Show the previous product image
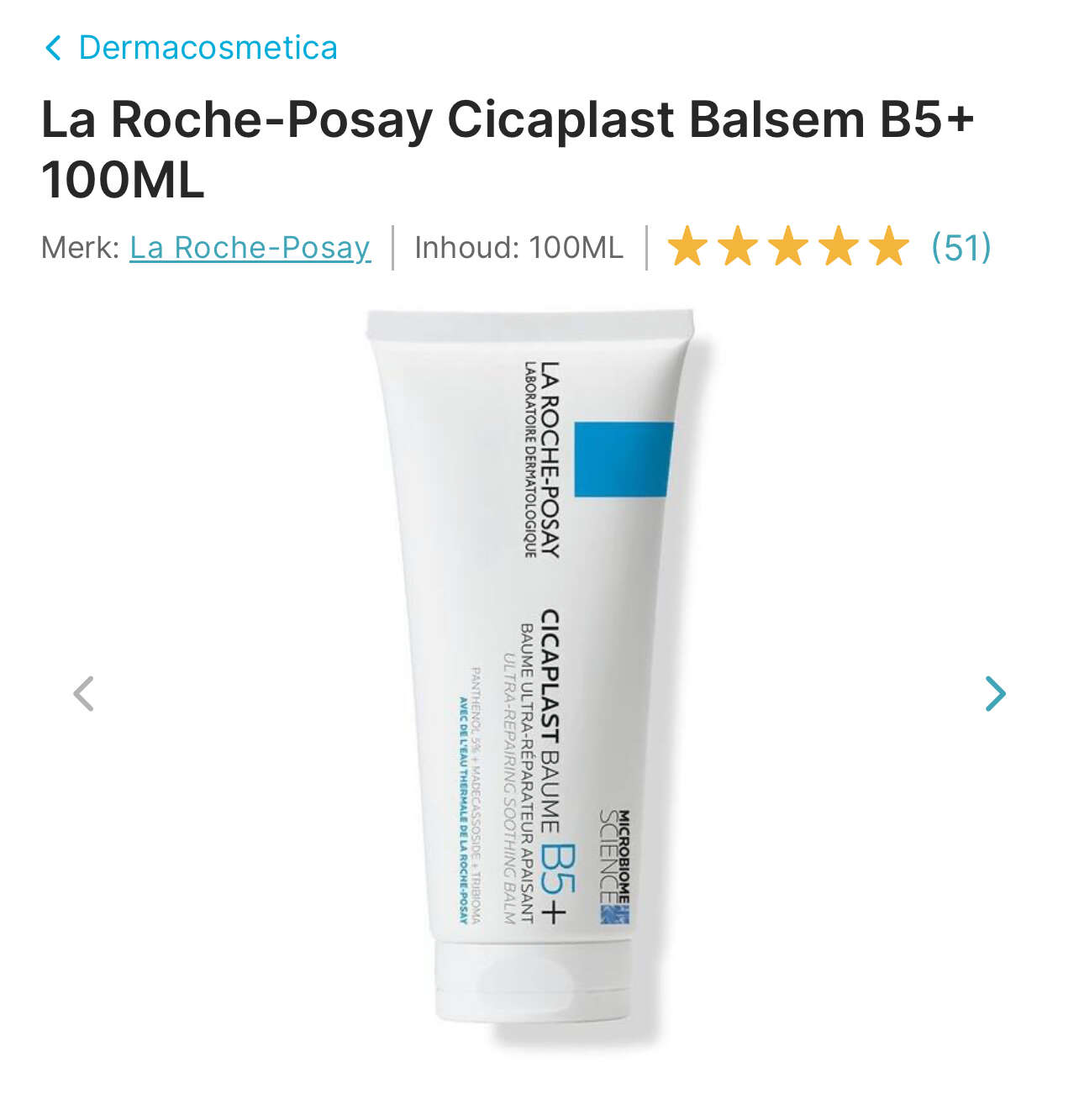1079x1120 pixels. click(83, 694)
